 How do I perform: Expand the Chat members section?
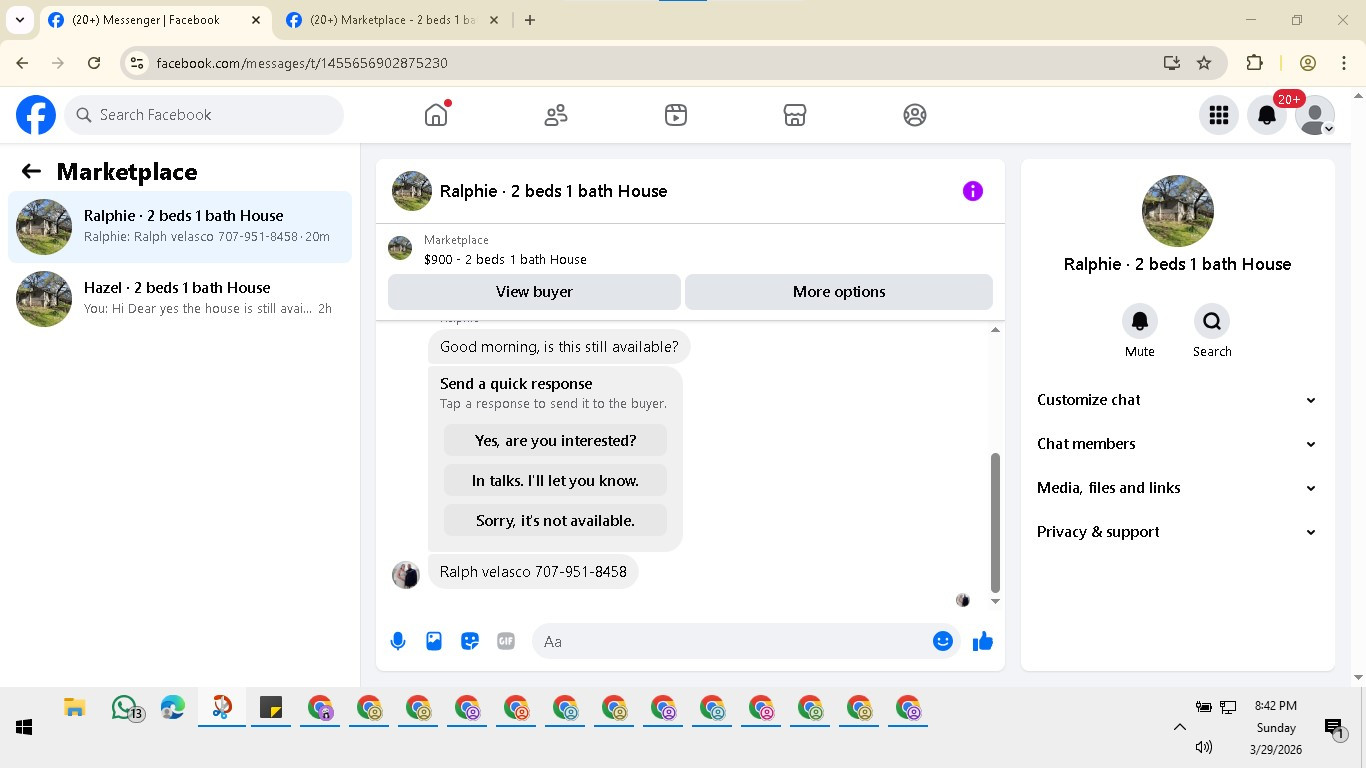click(x=1177, y=444)
